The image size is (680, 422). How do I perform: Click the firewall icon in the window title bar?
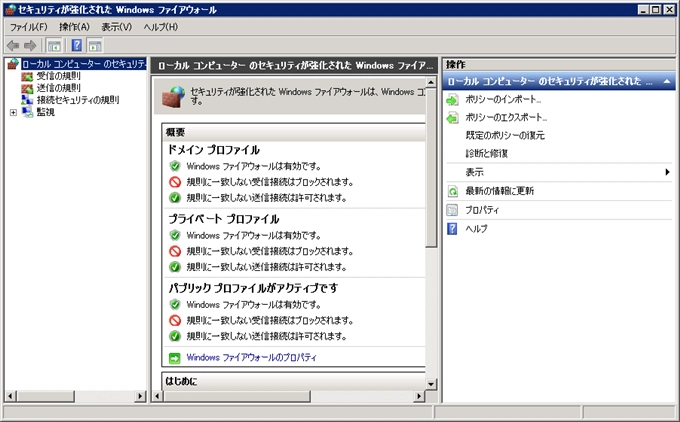coord(10,10)
